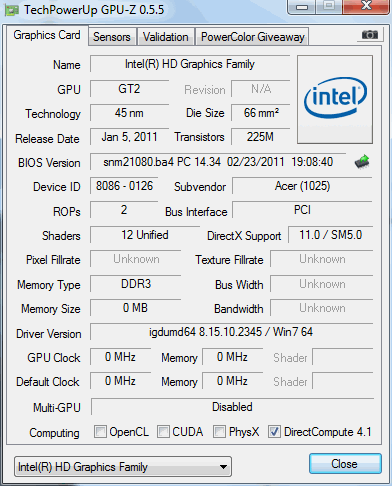Uncheck the DirectCompute 4.1 checkbox
The width and height of the screenshot is (392, 486).
tap(274, 431)
